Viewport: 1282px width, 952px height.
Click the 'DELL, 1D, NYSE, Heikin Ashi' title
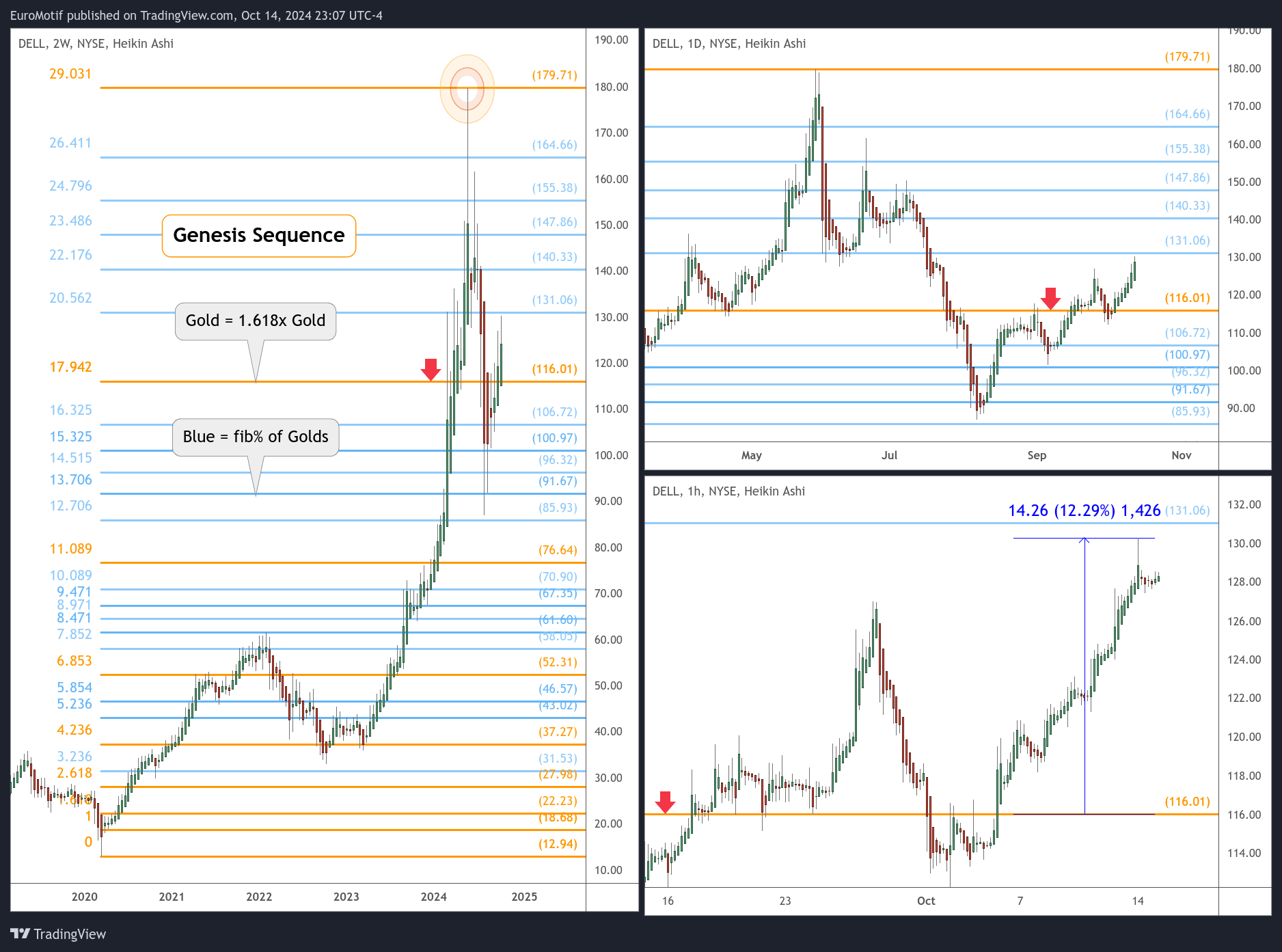point(729,44)
